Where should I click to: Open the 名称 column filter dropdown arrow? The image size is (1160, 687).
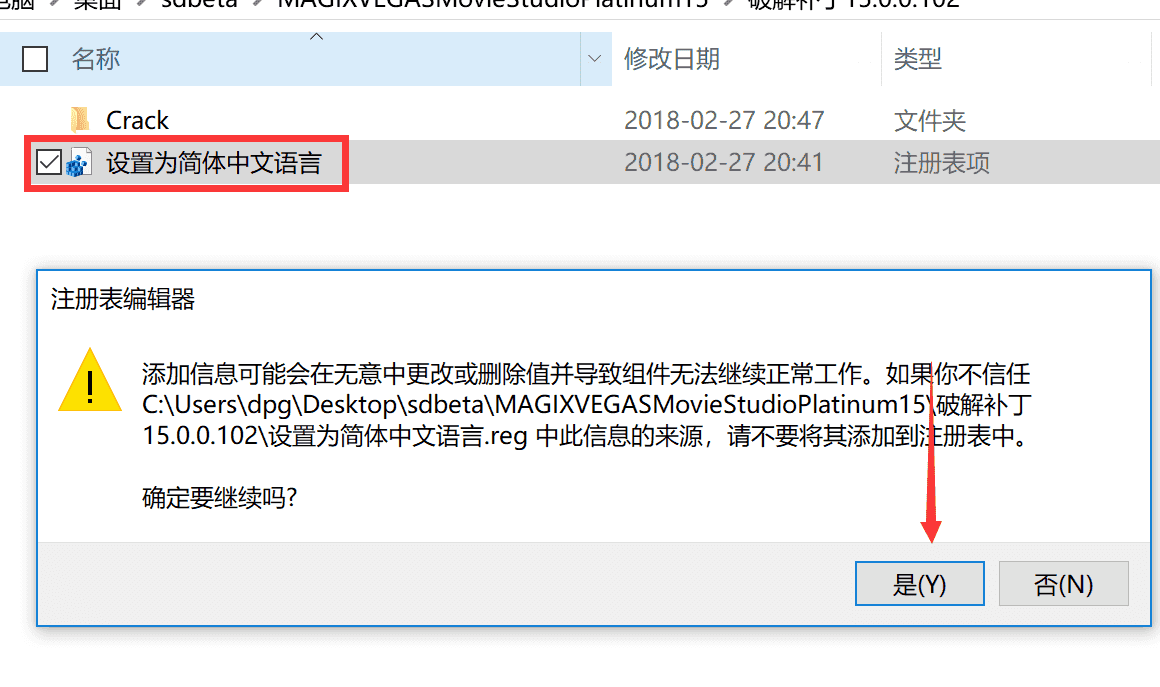pyautogui.click(x=595, y=58)
